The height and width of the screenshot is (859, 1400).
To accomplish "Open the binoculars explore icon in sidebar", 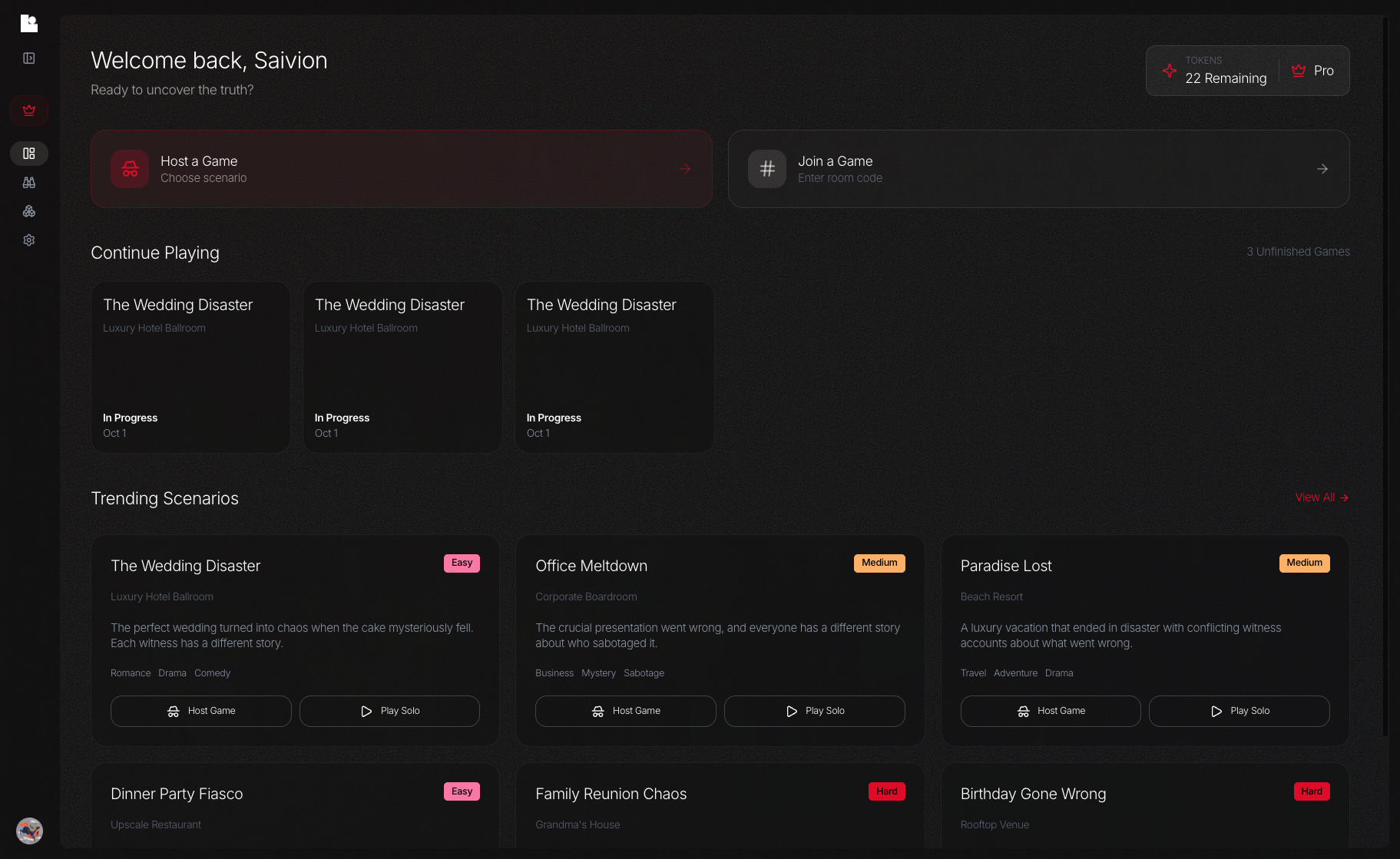I will pos(29,183).
